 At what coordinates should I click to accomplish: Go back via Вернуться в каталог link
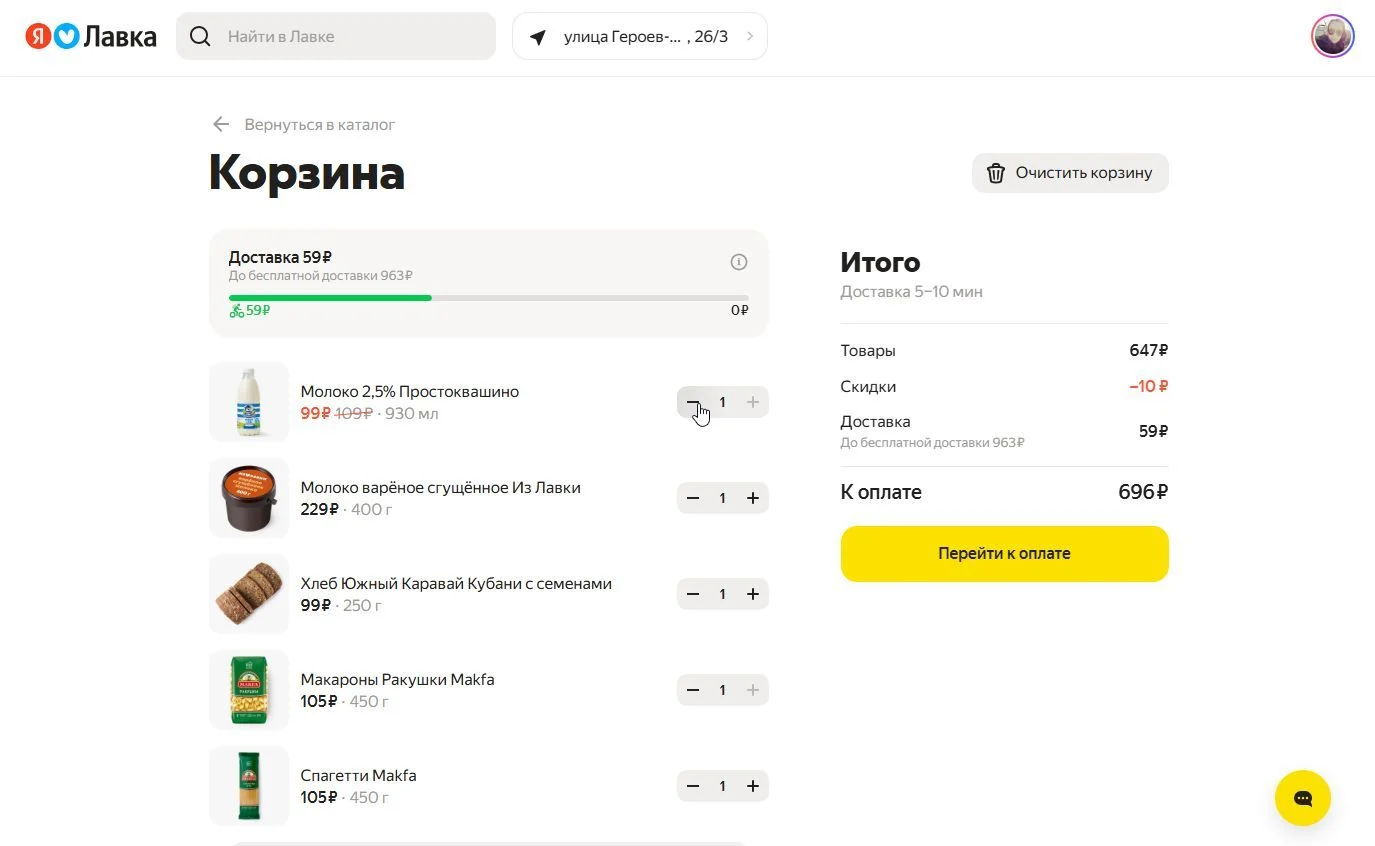click(x=320, y=125)
